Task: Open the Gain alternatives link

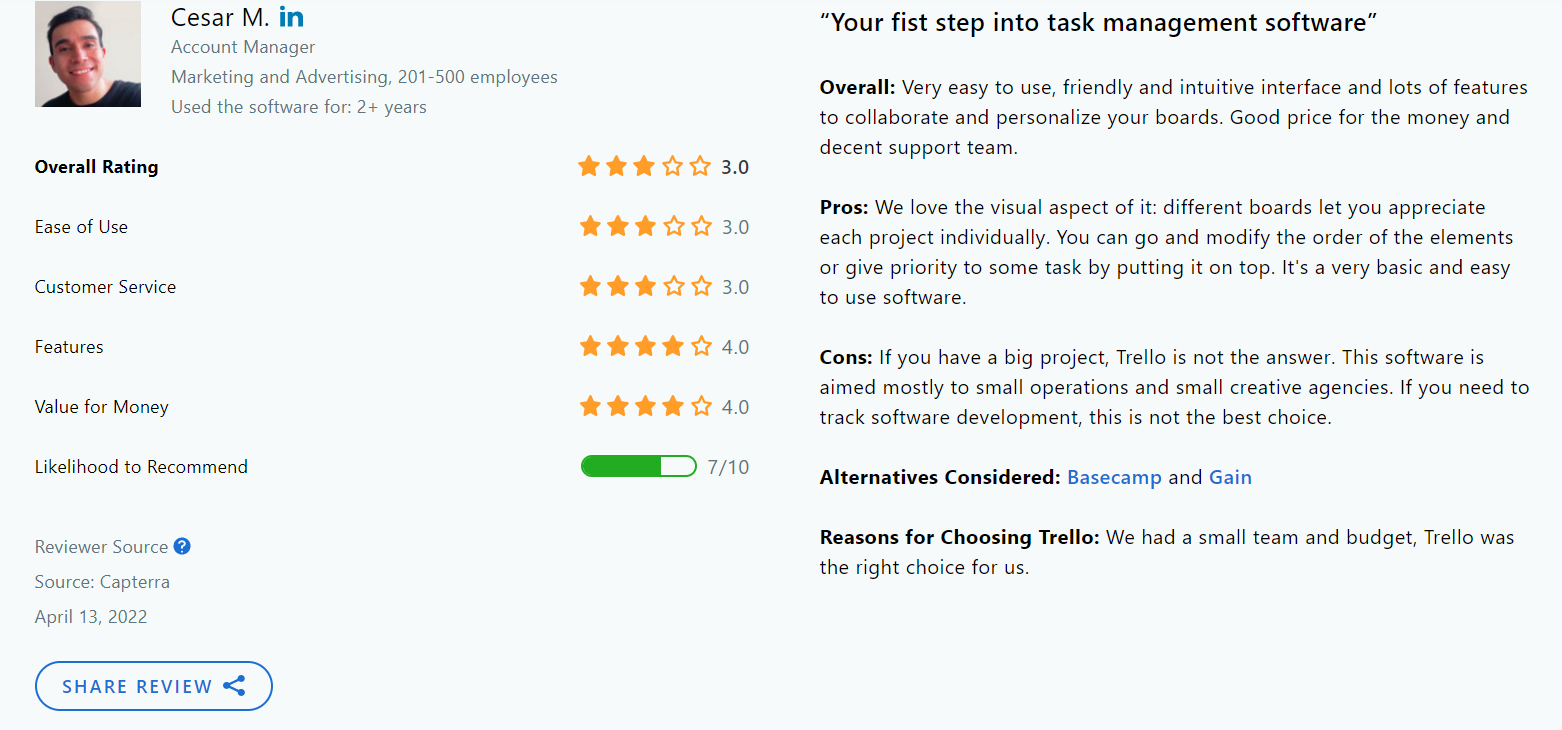Action: tap(1230, 477)
